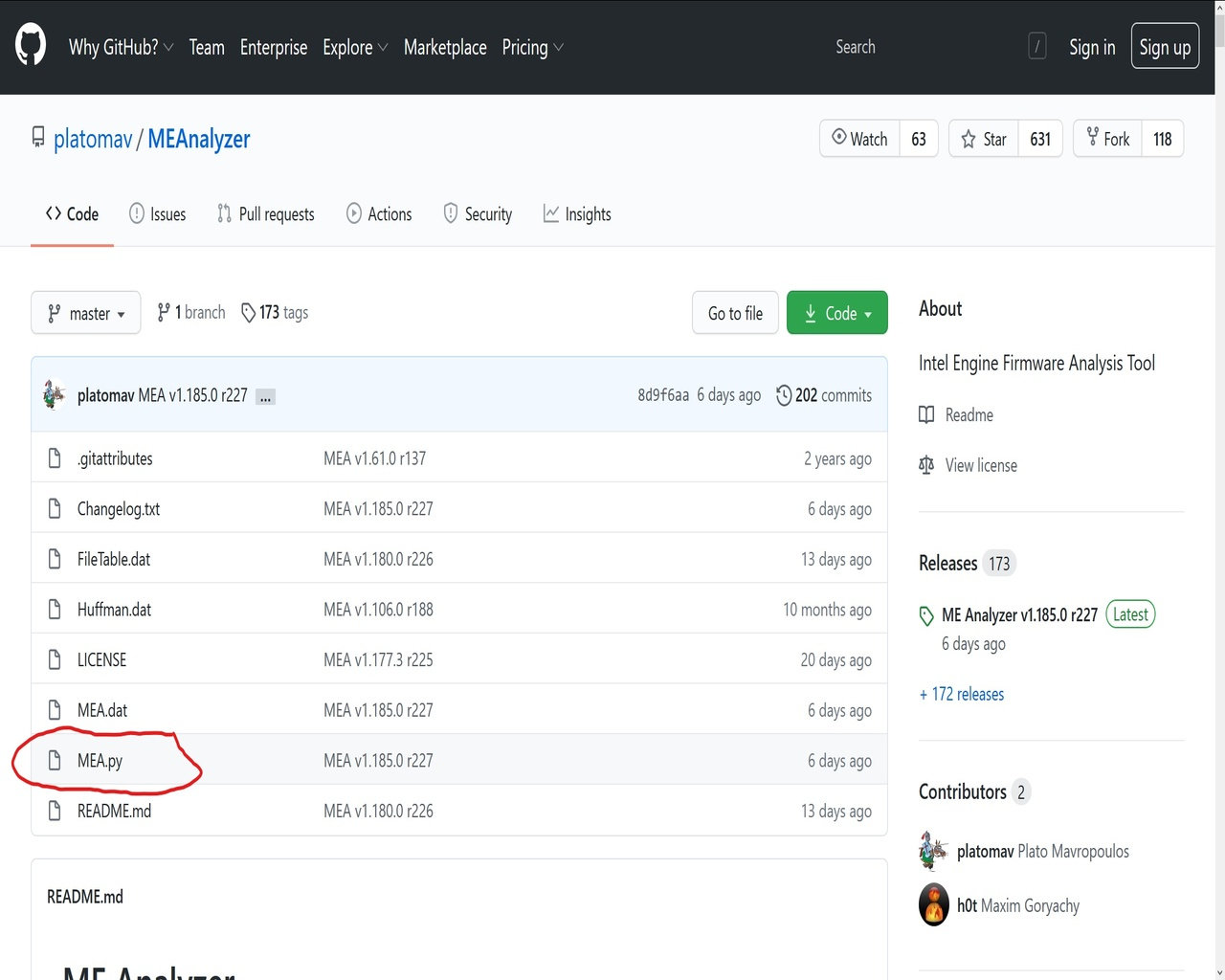Fork the MEAnalyzer repository
The width and height of the screenshot is (1225, 980).
[x=1108, y=139]
